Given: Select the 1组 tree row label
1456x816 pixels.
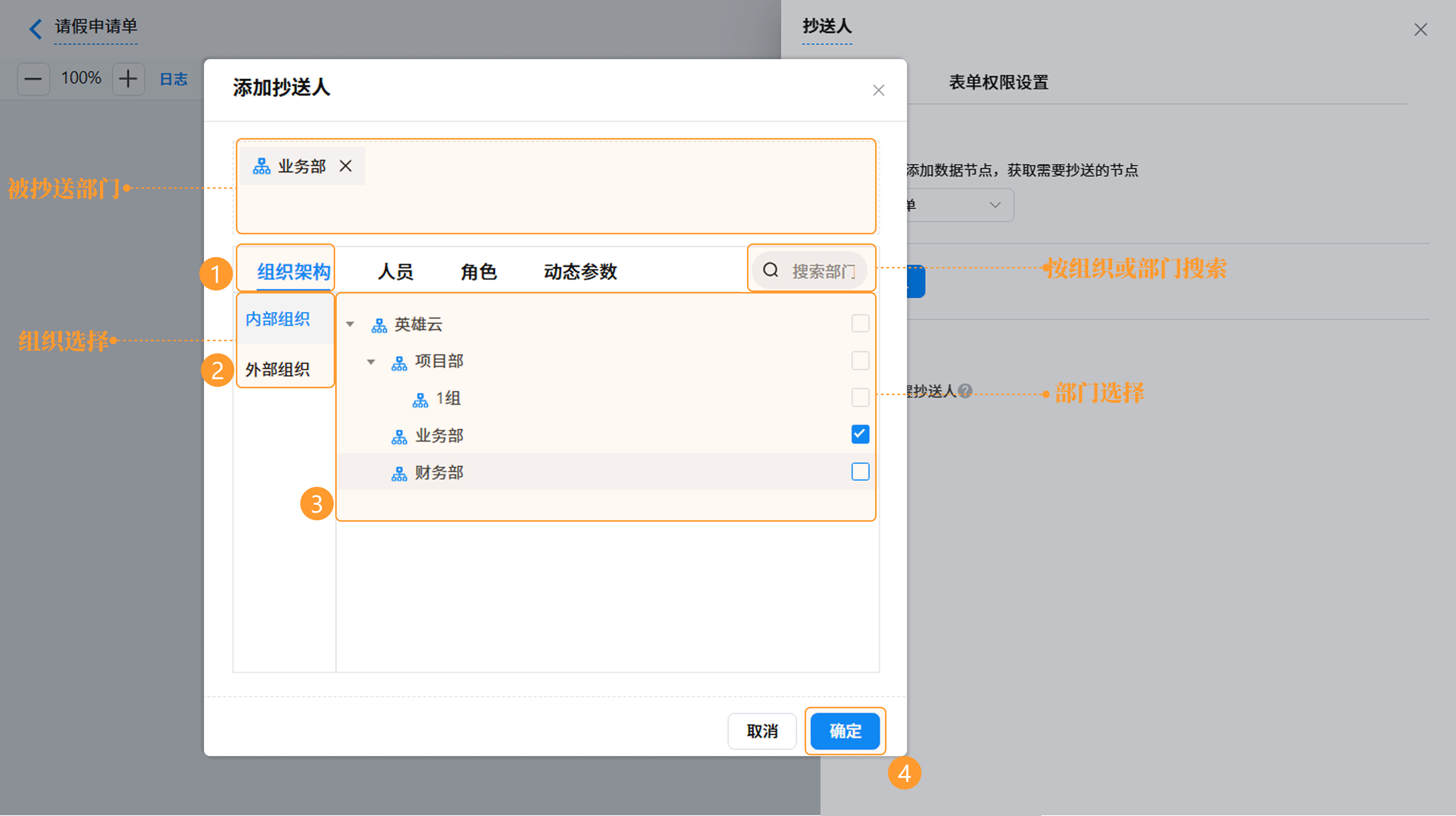Looking at the screenshot, I should 448,399.
